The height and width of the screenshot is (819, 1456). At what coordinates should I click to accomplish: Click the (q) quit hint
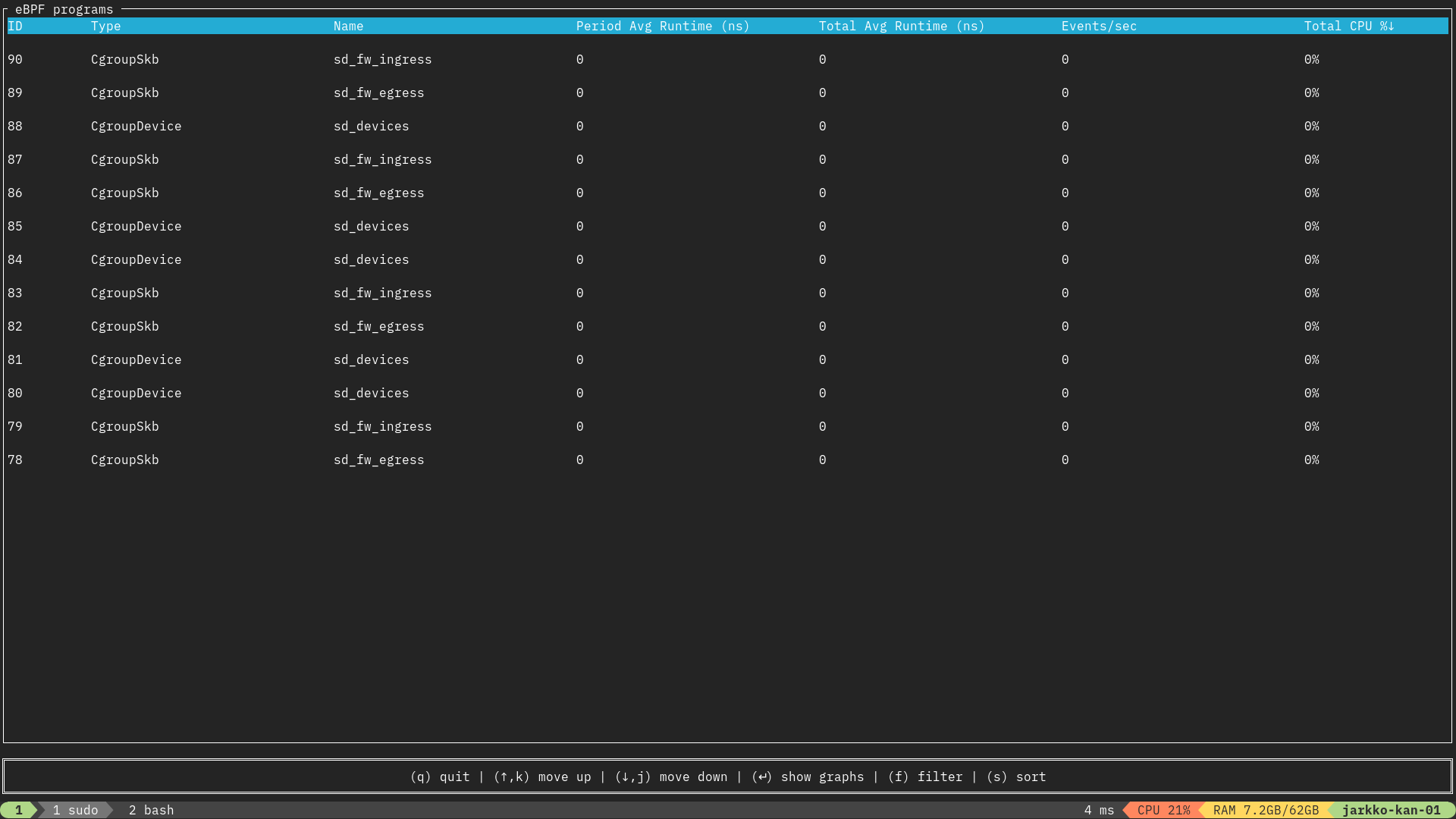point(440,777)
